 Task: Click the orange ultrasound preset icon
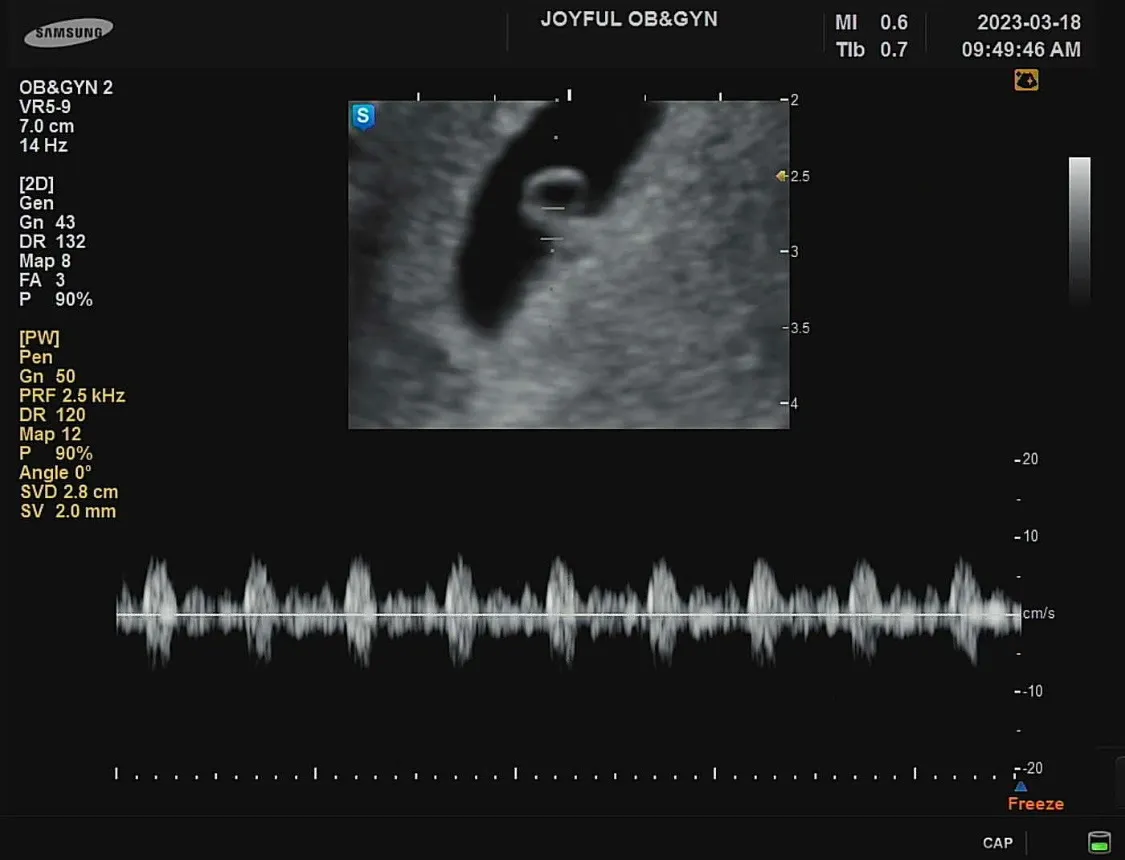1026,80
